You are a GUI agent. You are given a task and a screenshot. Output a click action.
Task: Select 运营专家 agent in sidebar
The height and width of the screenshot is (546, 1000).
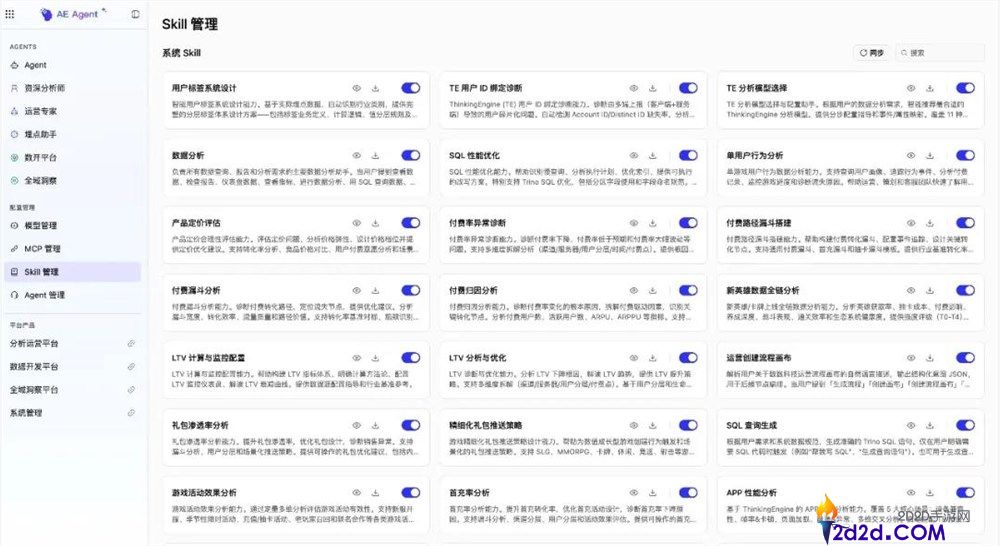pos(72,111)
